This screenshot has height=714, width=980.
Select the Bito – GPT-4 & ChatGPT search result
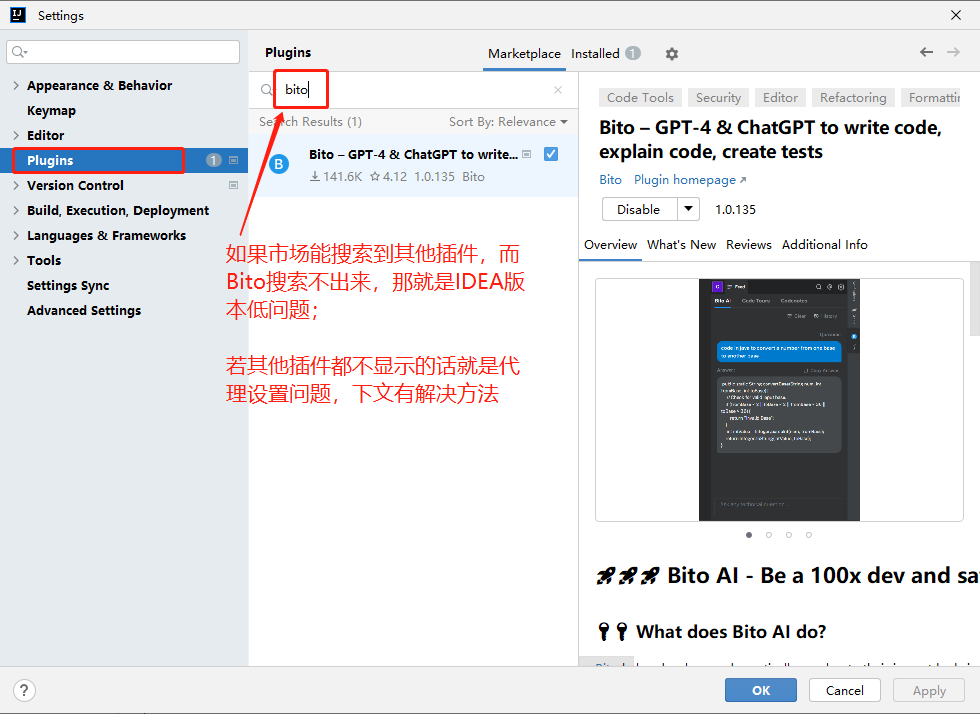414,166
